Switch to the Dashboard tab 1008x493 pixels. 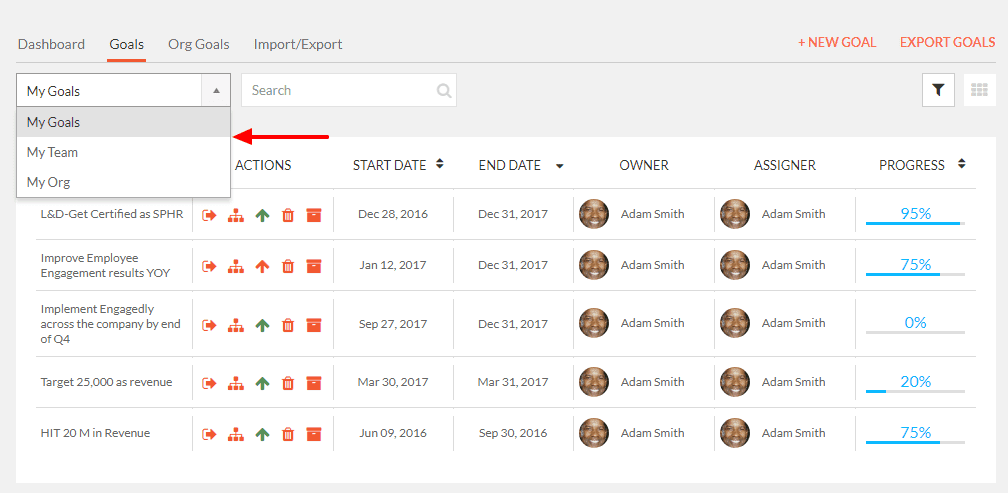[x=51, y=44]
